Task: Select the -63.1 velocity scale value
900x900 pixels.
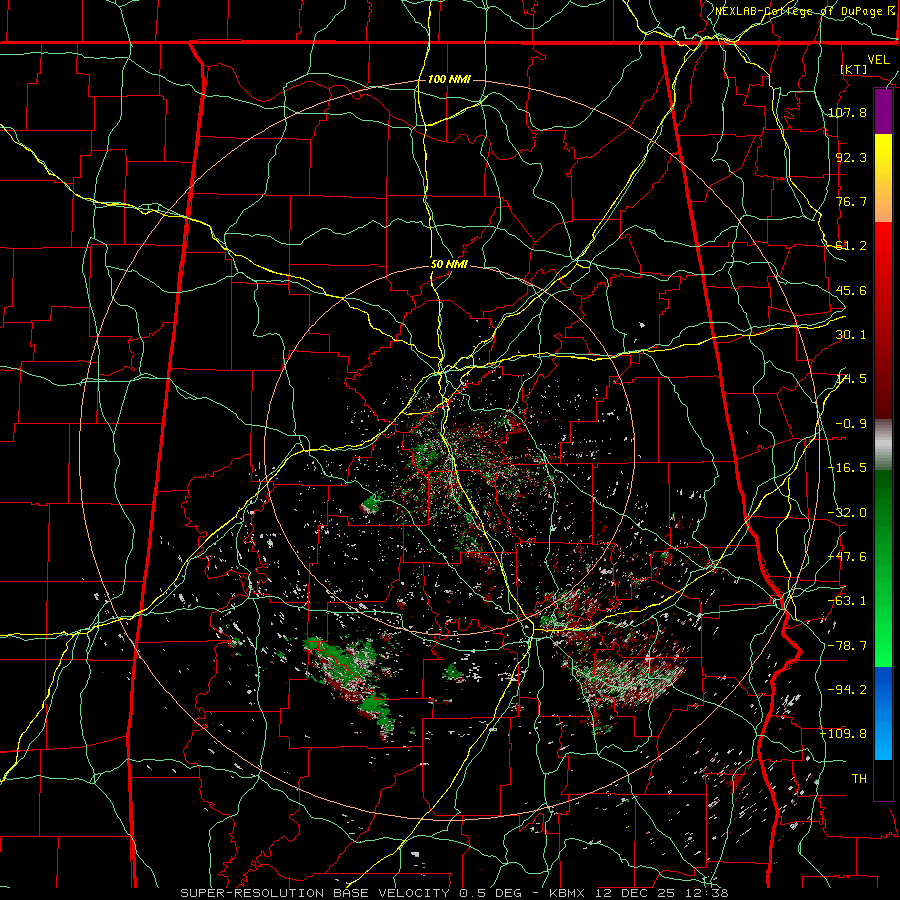Action: (x=848, y=601)
